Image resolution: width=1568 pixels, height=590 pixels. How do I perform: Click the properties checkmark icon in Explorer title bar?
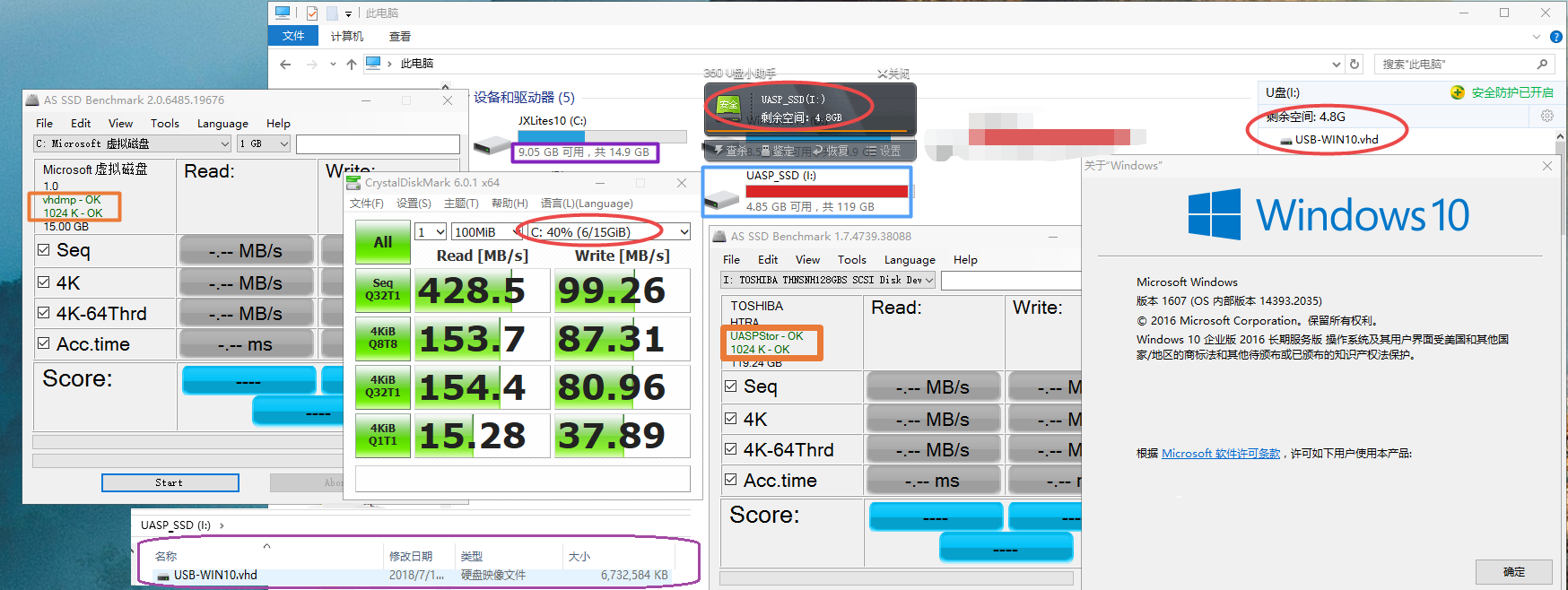pos(312,13)
